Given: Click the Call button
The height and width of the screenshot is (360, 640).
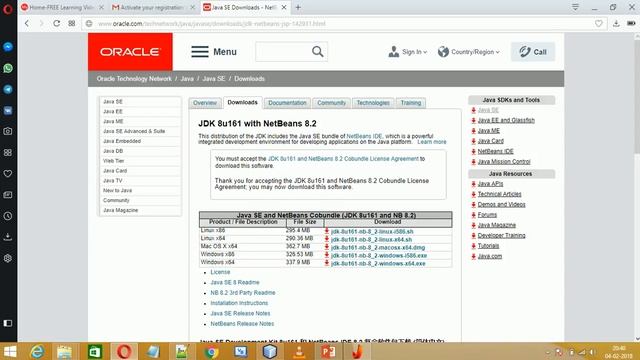Looking at the screenshot, I should [x=533, y=52].
